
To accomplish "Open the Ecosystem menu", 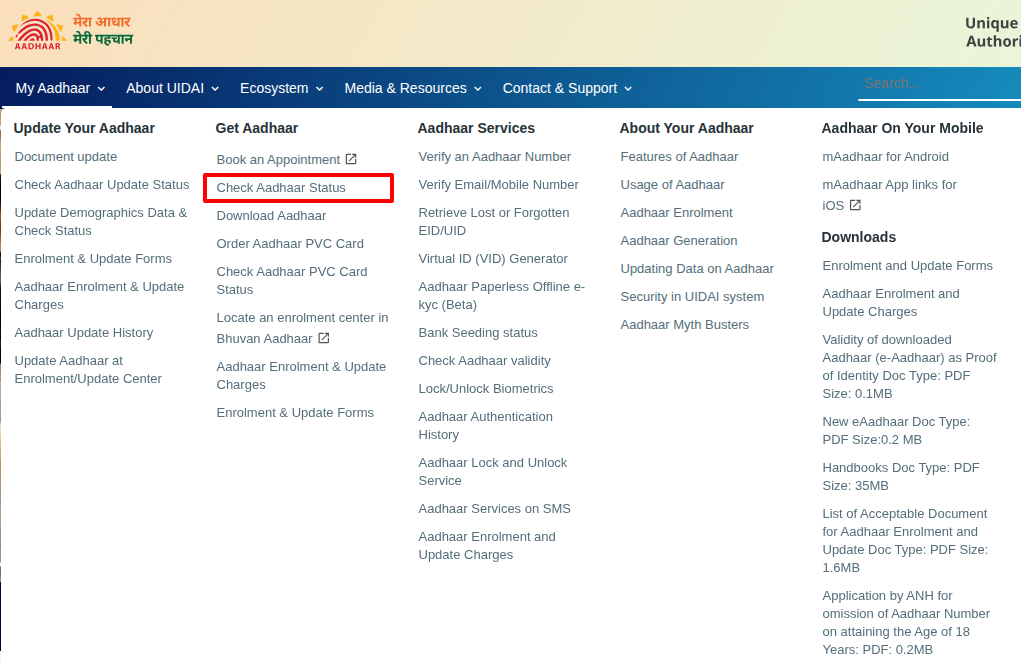I will coord(281,88).
